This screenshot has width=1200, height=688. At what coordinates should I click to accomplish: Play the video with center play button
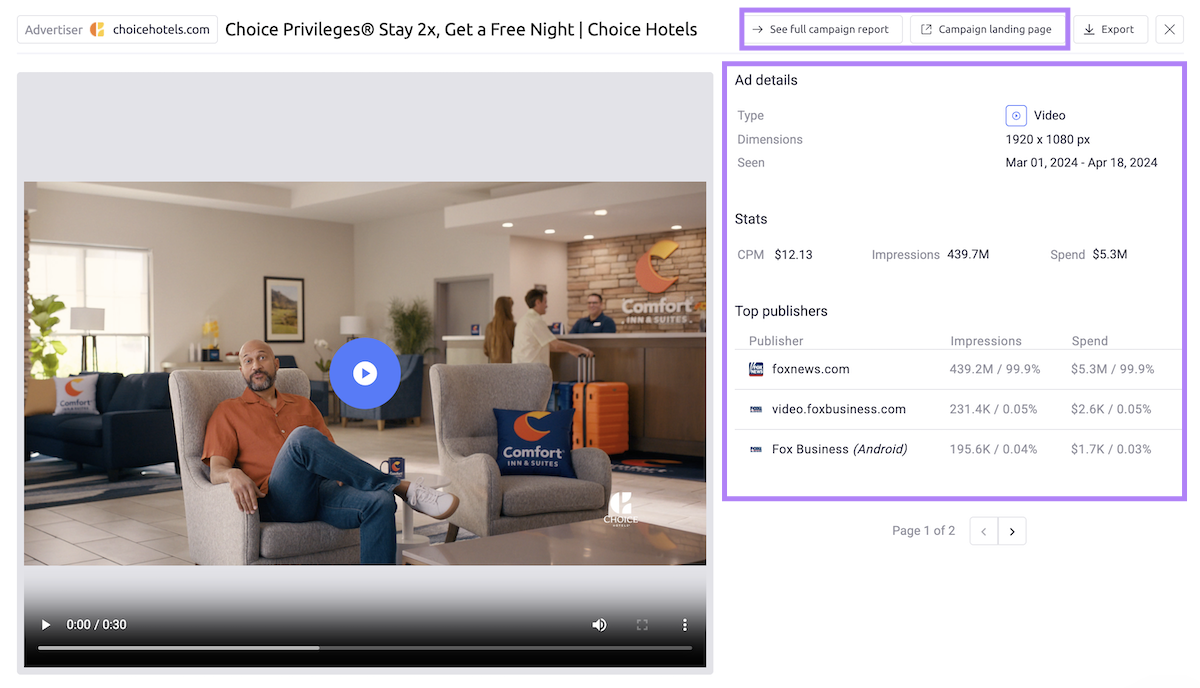click(x=365, y=373)
